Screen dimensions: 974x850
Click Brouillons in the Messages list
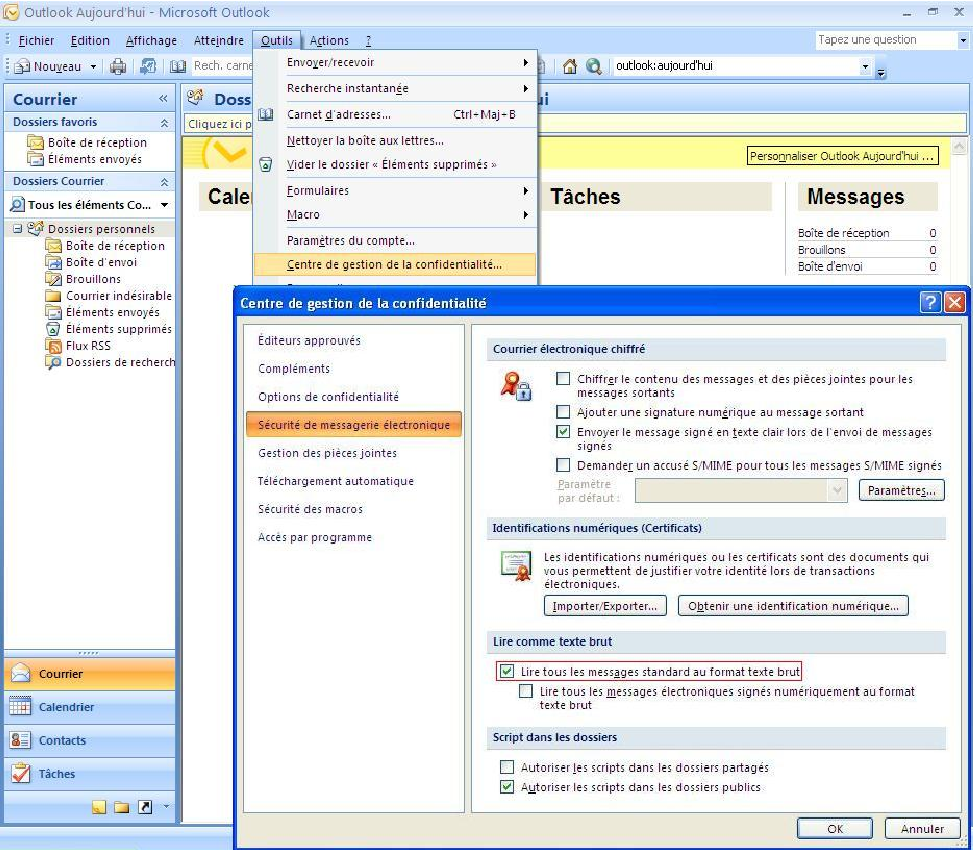tap(821, 250)
